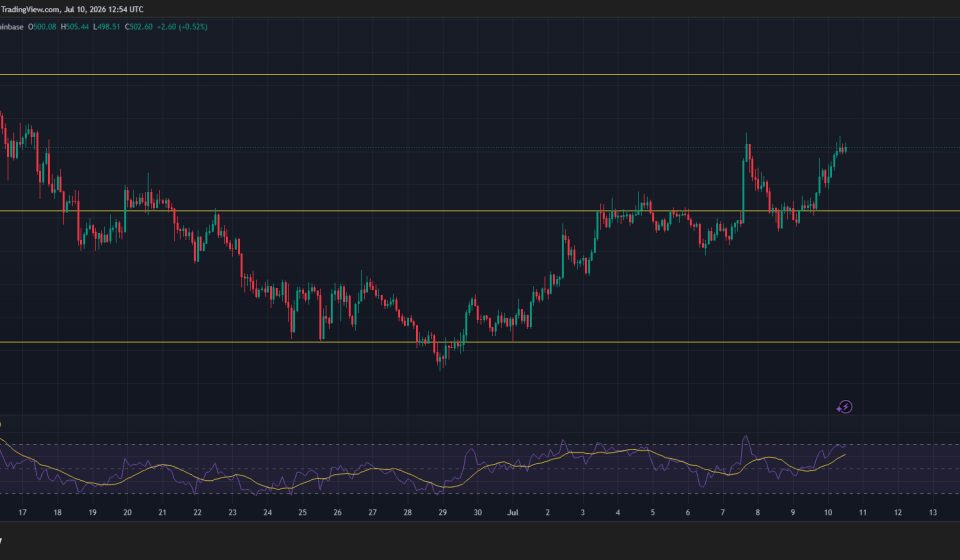Click date label 25 on time axis
This screenshot has height=560, width=960.
click(302, 513)
